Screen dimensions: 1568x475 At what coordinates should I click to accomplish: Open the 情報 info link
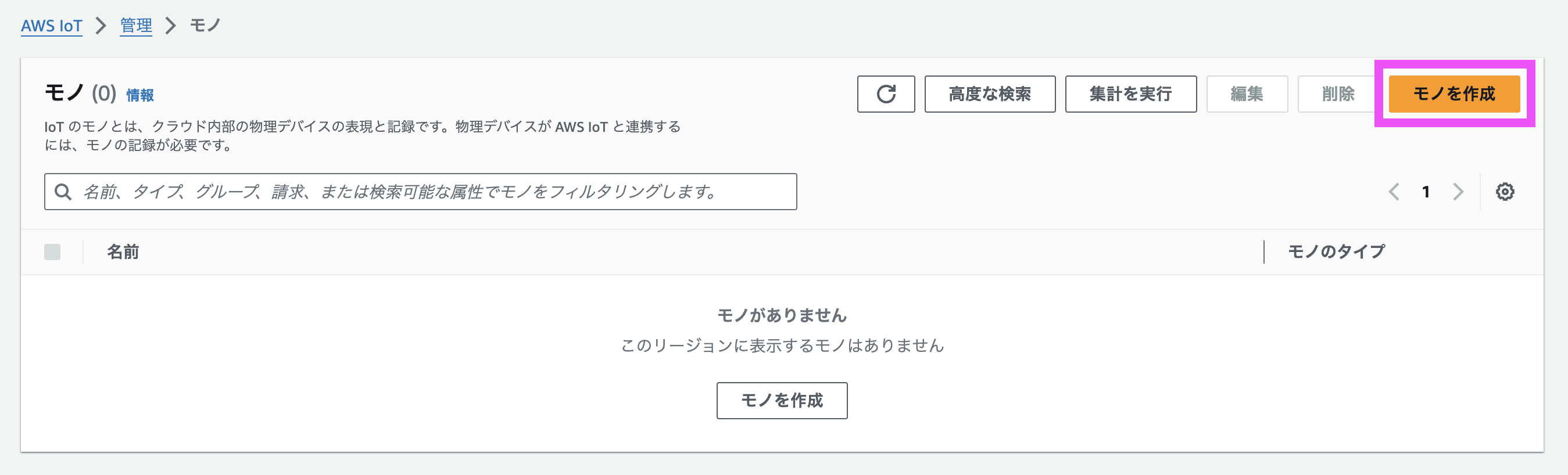(x=140, y=95)
